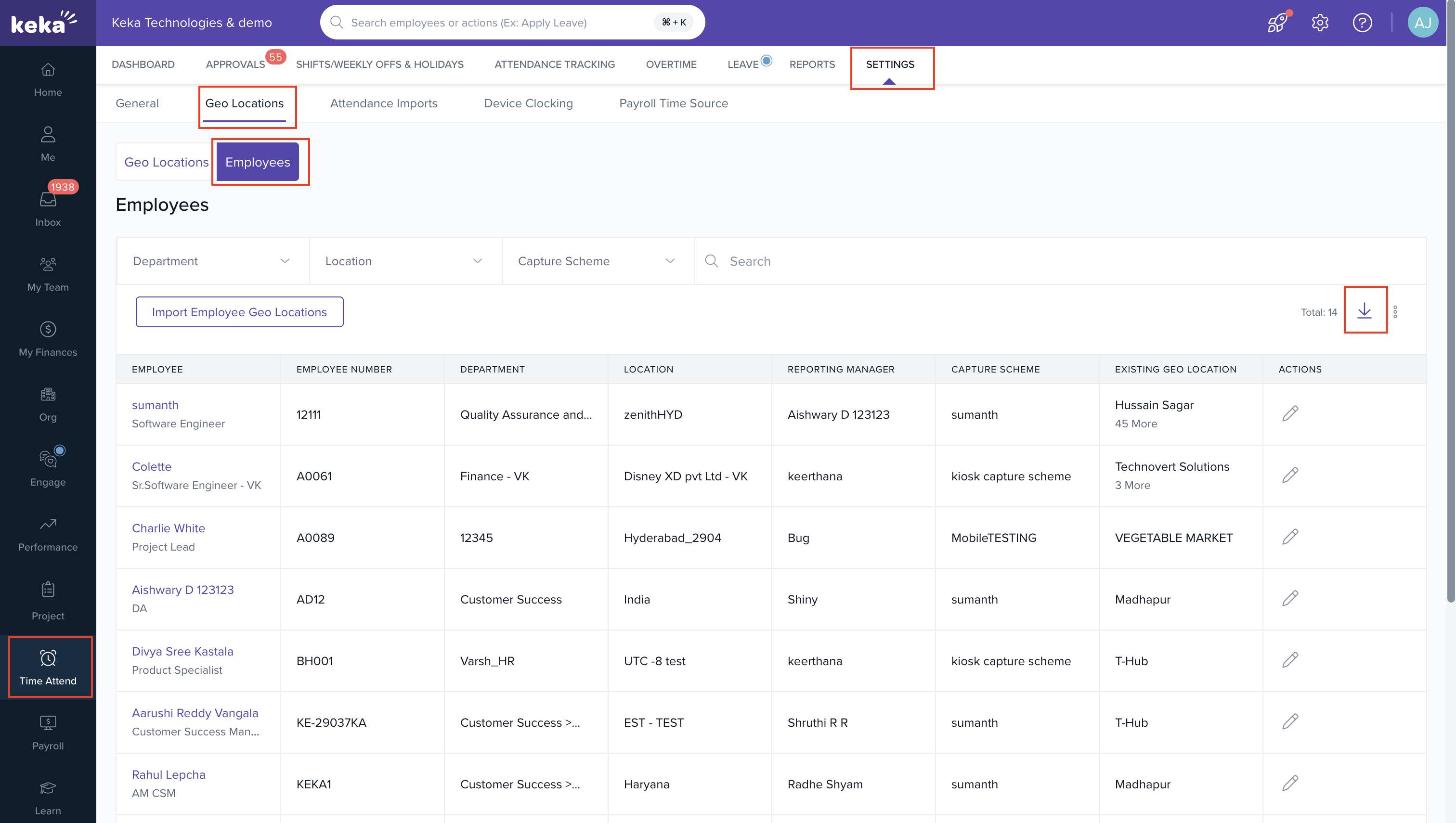This screenshot has height=823, width=1456.
Task: Open My Finances sidebar item
Action: coord(48,338)
